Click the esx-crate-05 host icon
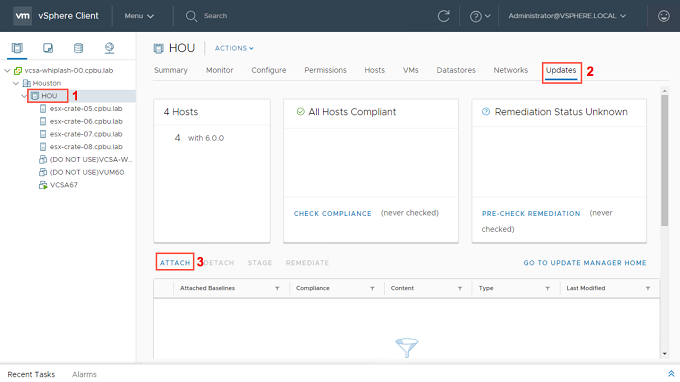The image size is (680, 382). [43, 108]
